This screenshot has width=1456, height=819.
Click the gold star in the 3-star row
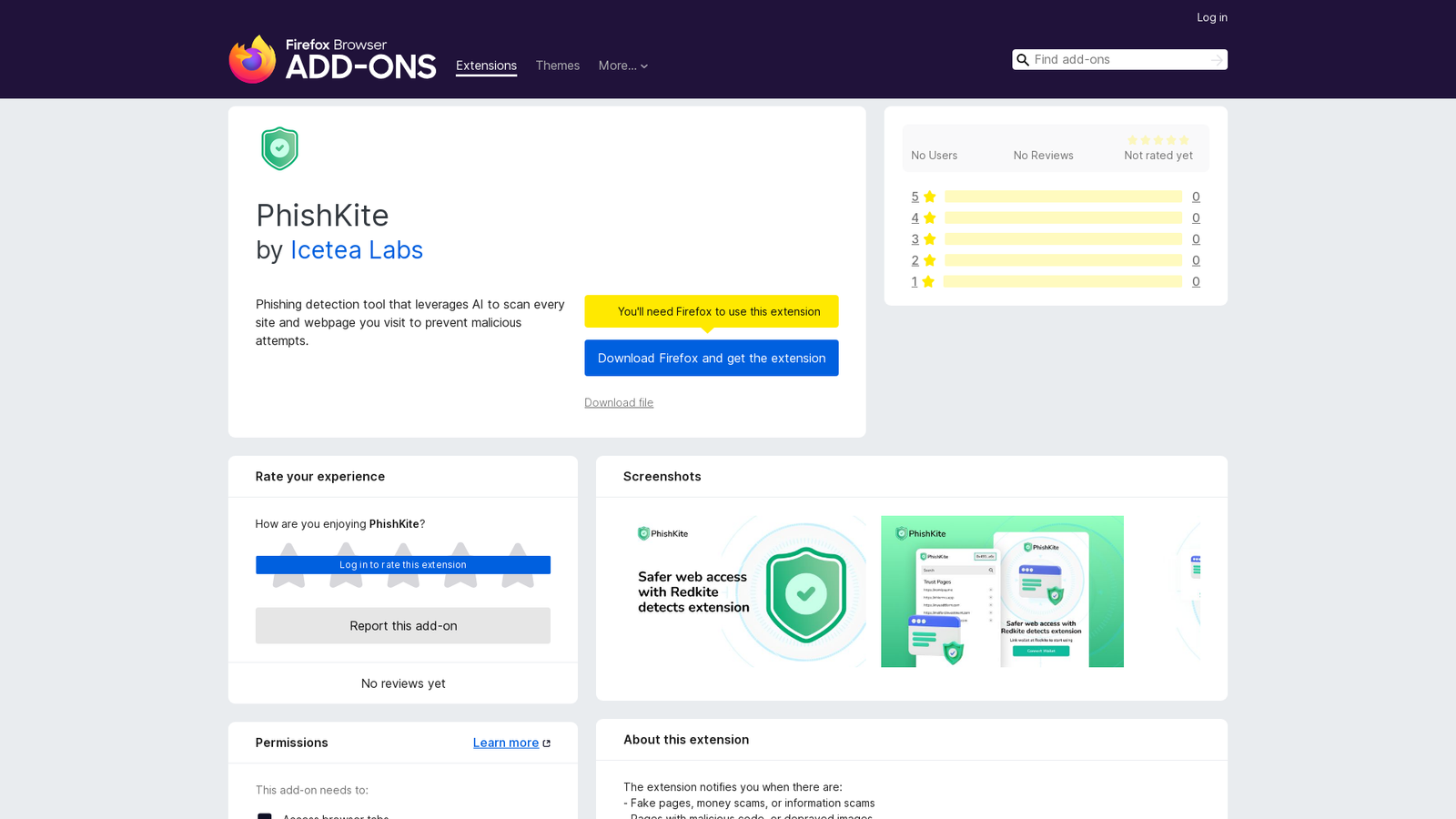(929, 239)
